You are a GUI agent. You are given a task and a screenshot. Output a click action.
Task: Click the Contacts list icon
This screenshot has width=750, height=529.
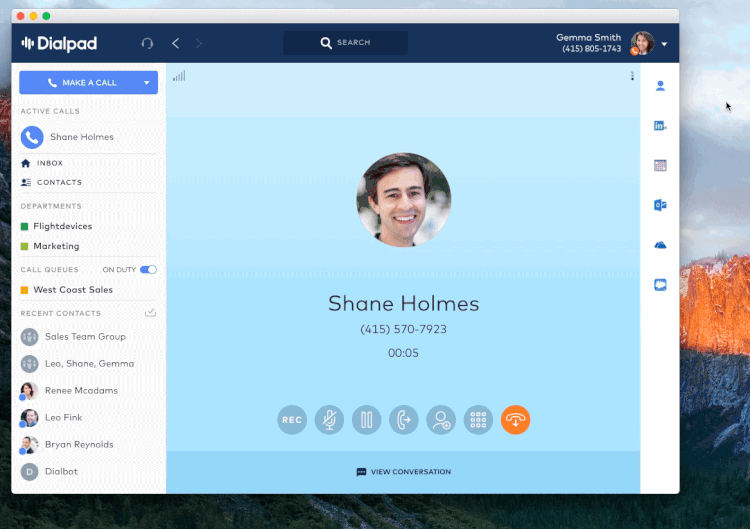pos(26,182)
